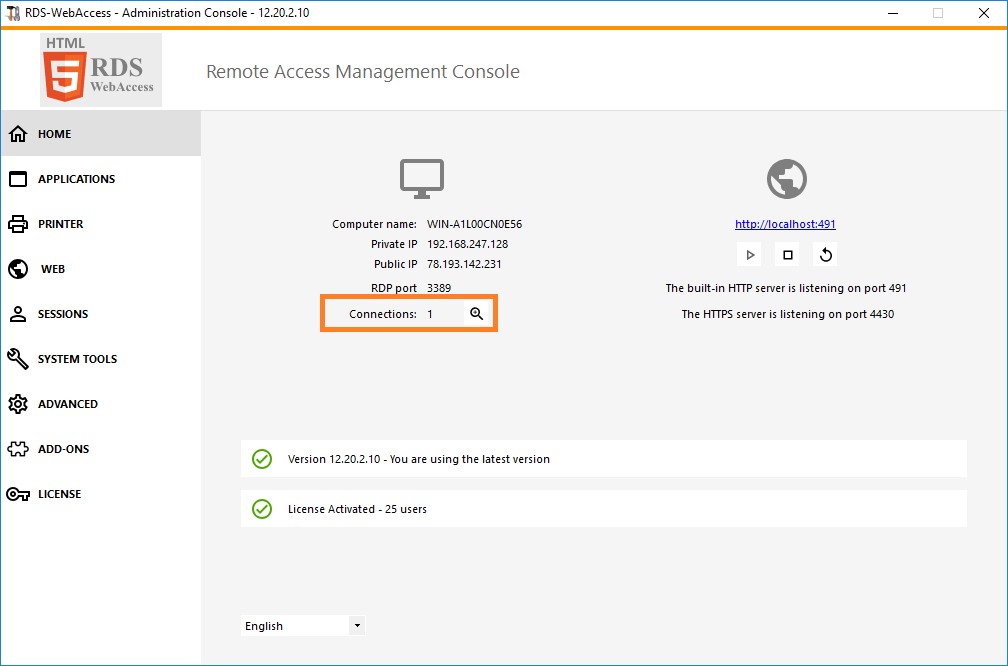
Task: Go to the ADVANCED settings section
Action: pos(101,404)
